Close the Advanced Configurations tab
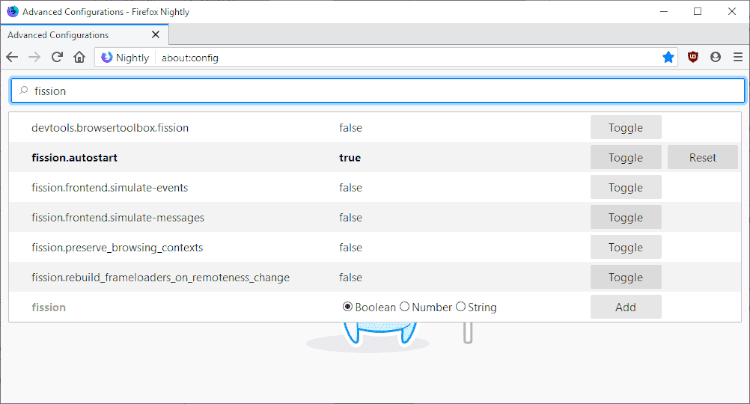 click(x=155, y=34)
